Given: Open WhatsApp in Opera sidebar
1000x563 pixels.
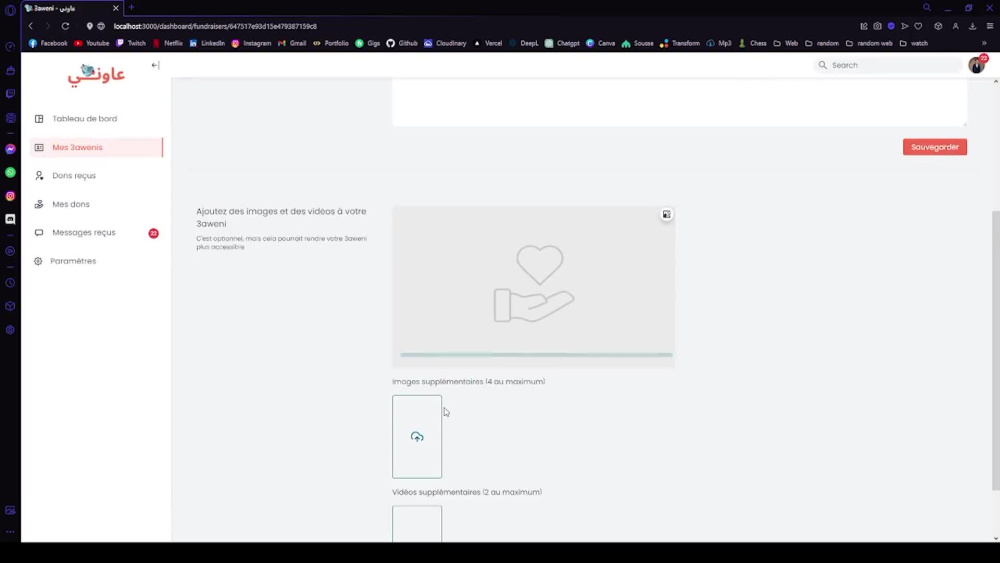Looking at the screenshot, I should point(10,172).
